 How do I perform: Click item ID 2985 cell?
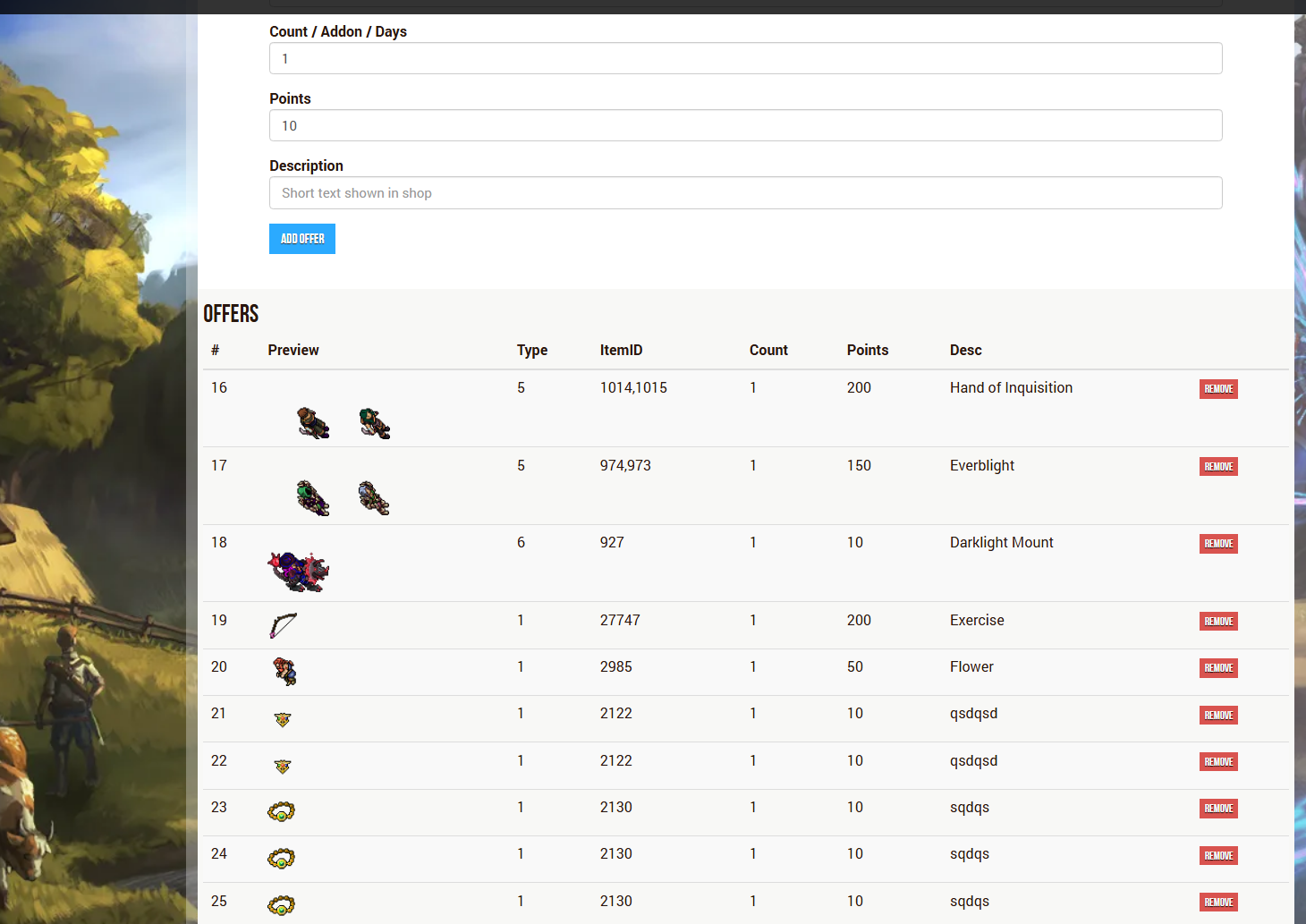point(615,666)
